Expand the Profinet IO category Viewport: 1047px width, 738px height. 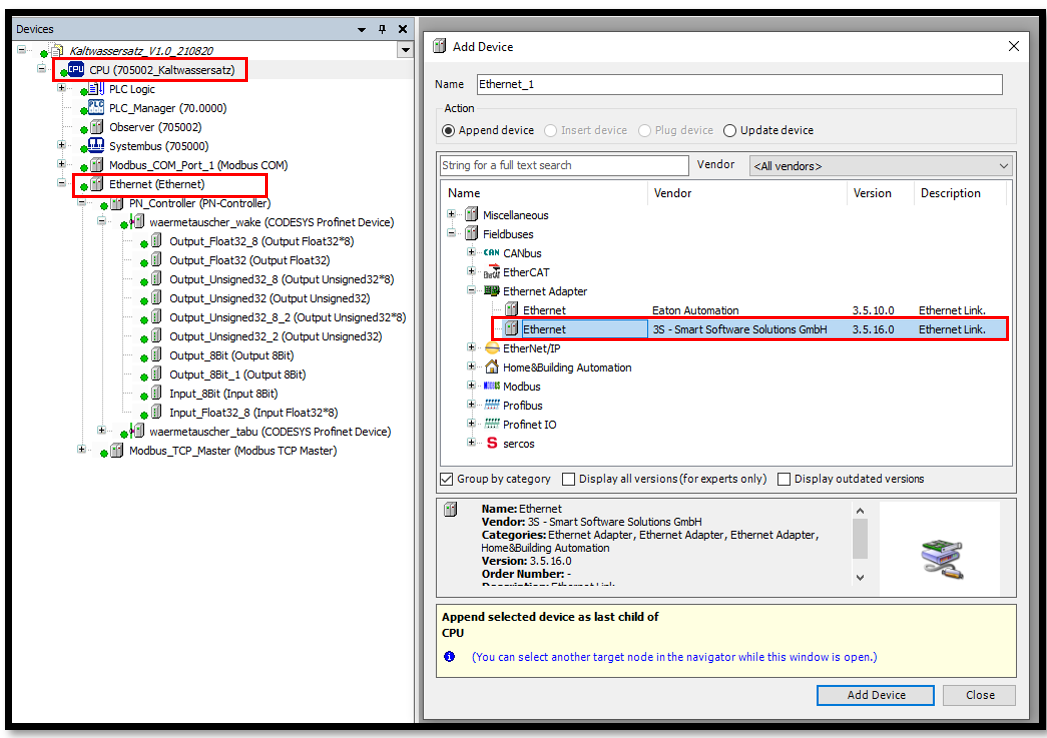[x=472, y=424]
